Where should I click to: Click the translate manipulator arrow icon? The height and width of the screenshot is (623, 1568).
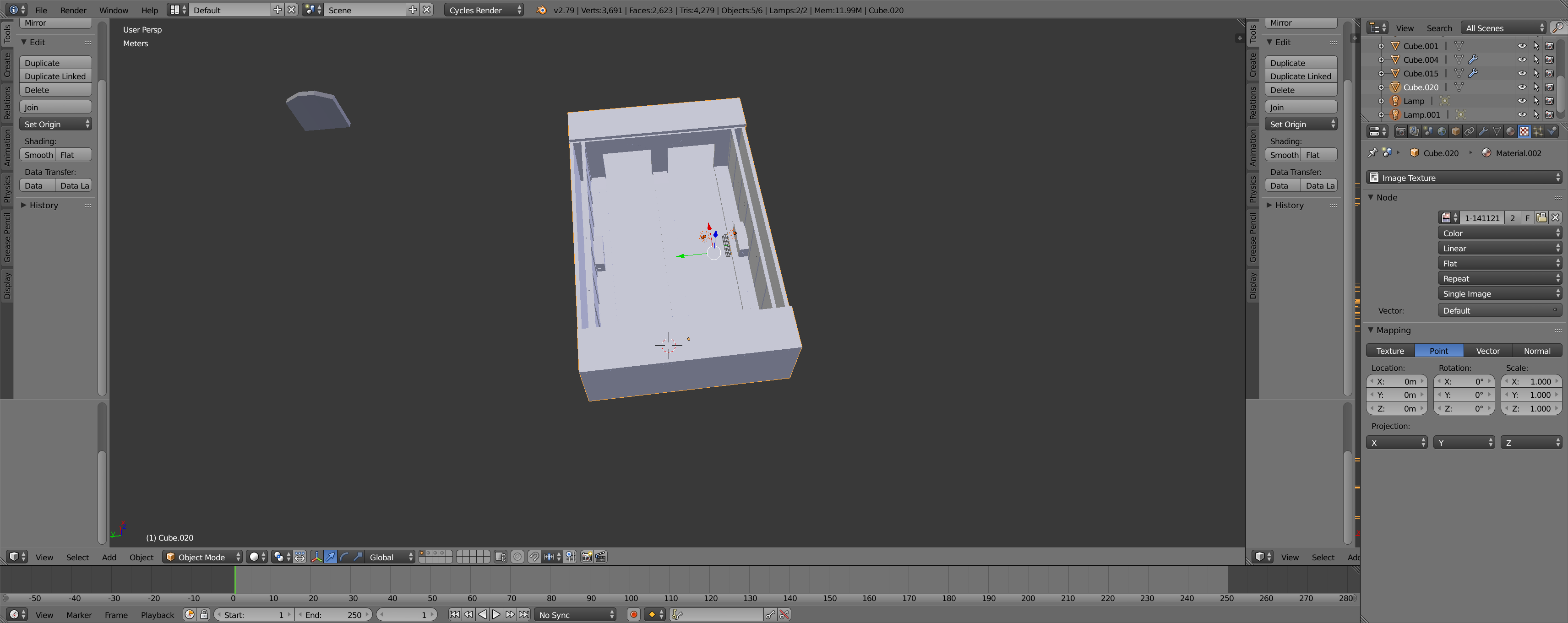[x=331, y=557]
